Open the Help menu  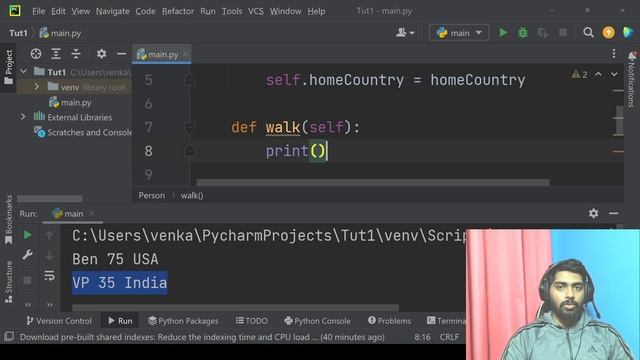pyautogui.click(x=316, y=11)
